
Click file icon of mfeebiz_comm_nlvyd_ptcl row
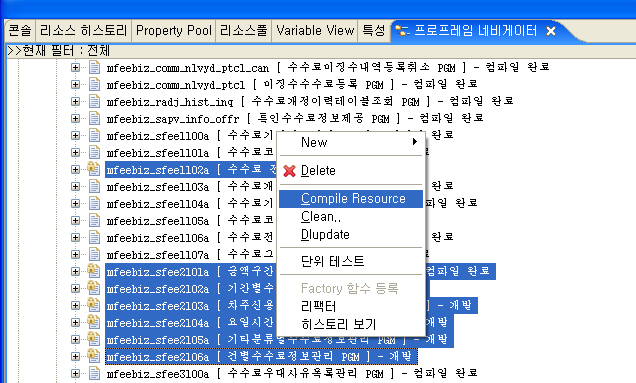coord(94,84)
